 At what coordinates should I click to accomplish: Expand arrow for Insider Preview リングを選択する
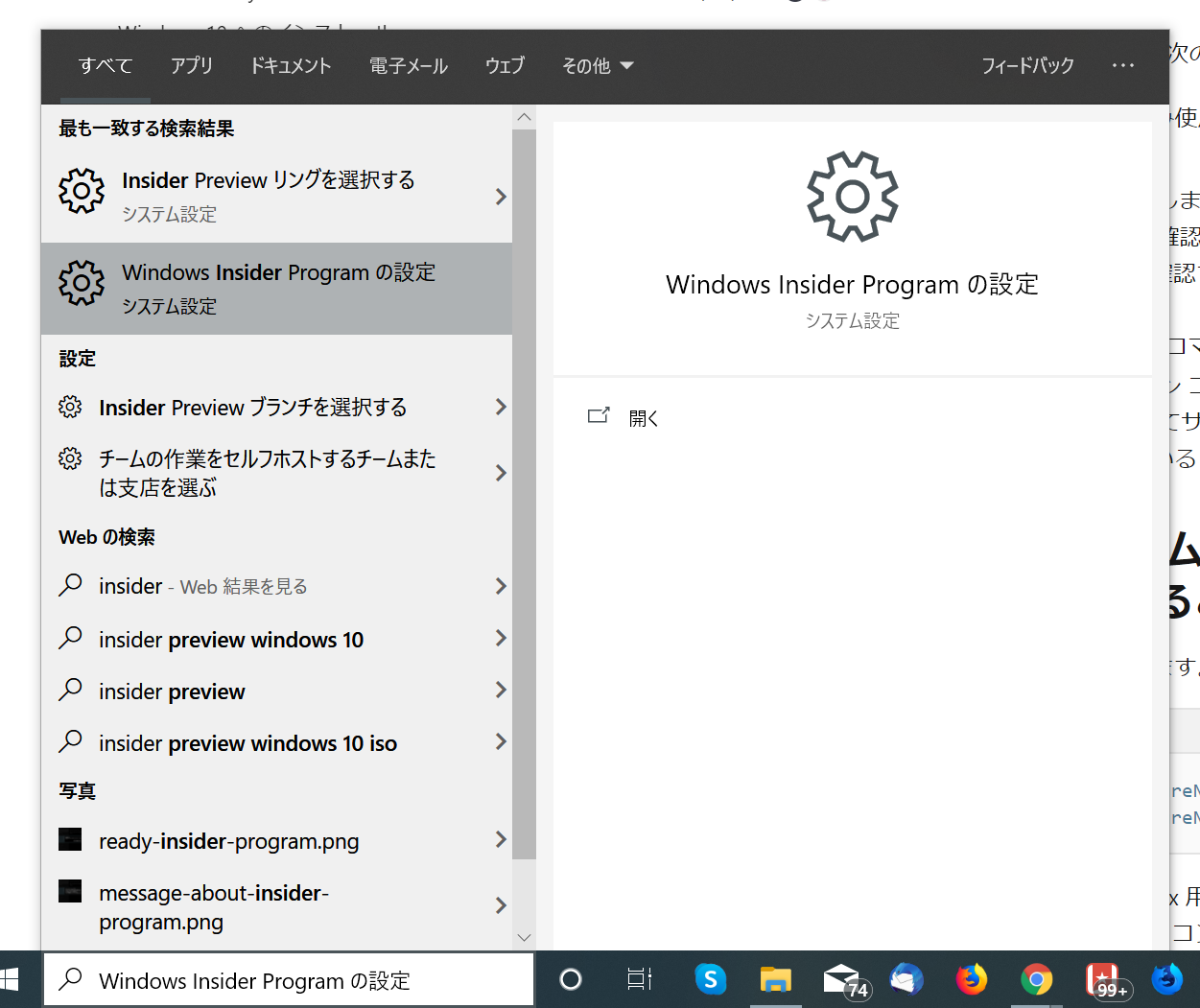[500, 197]
